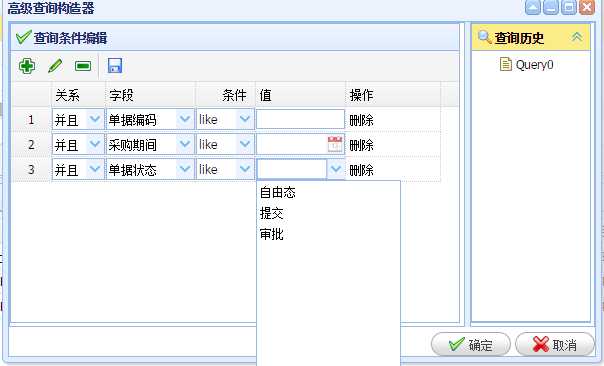Expand the 单据状态 field dropdown
This screenshot has height=366, width=604.
click(x=185, y=169)
